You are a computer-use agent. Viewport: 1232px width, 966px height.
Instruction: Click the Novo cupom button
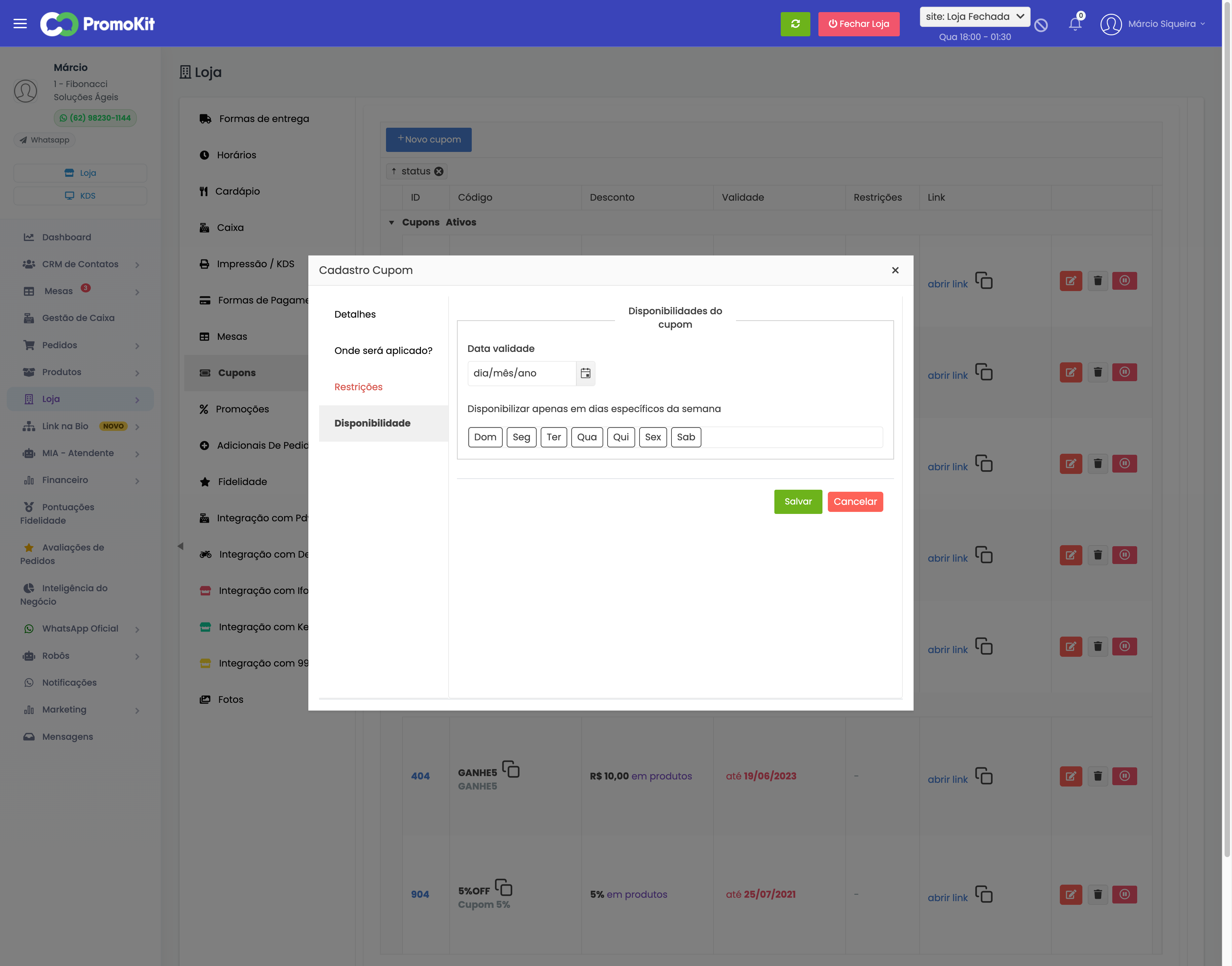click(429, 140)
